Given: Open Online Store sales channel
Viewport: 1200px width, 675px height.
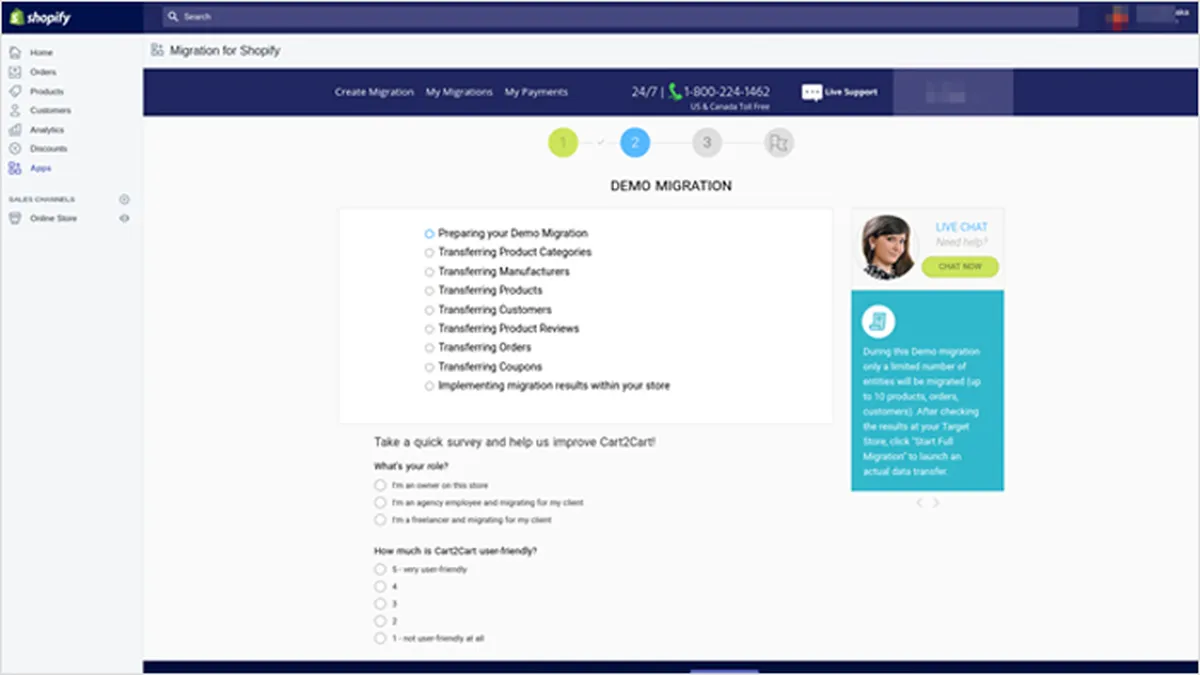Looking at the screenshot, I should click(x=53, y=218).
